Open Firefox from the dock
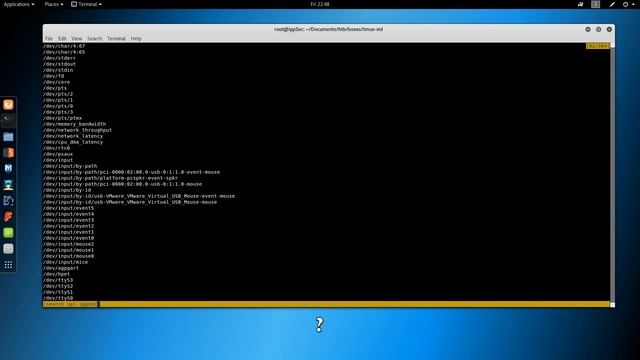Viewport: 640px width, 360px height. 8,105
